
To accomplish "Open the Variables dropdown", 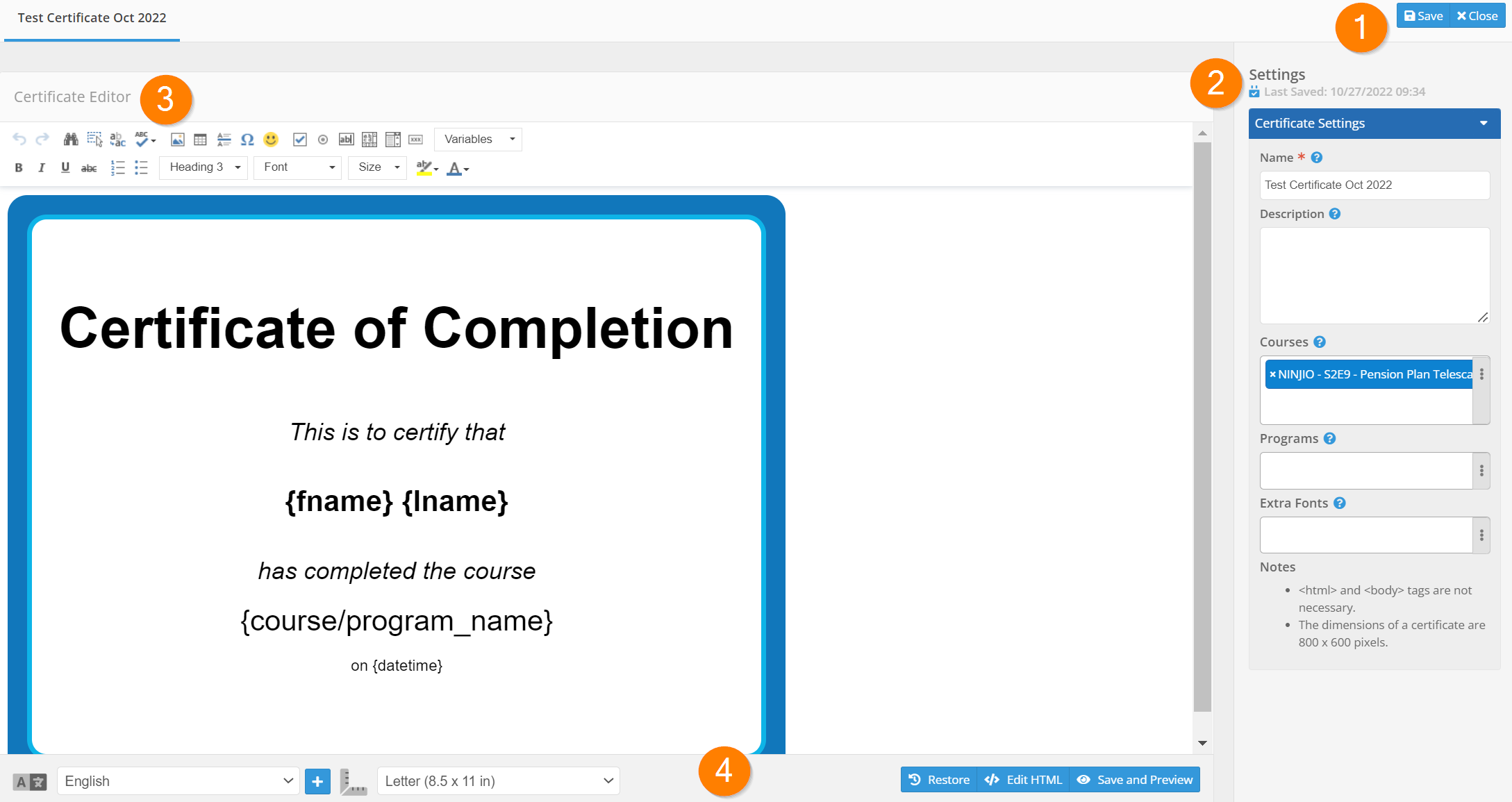I will tap(478, 140).
